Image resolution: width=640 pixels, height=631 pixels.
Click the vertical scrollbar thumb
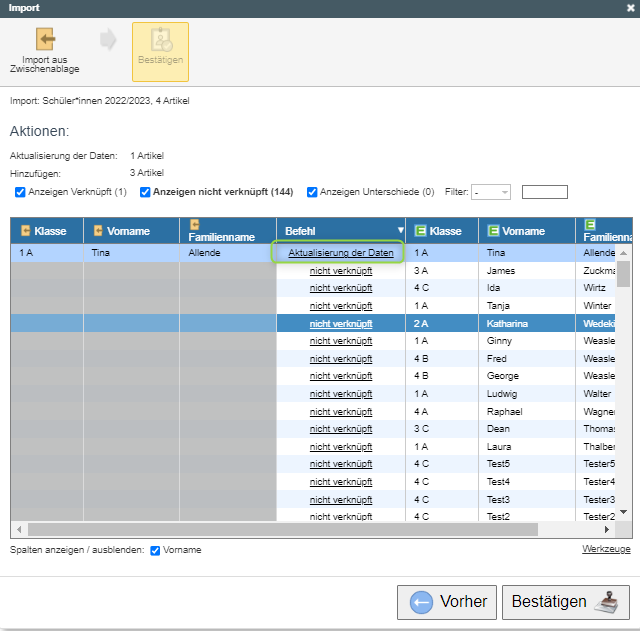point(623,274)
